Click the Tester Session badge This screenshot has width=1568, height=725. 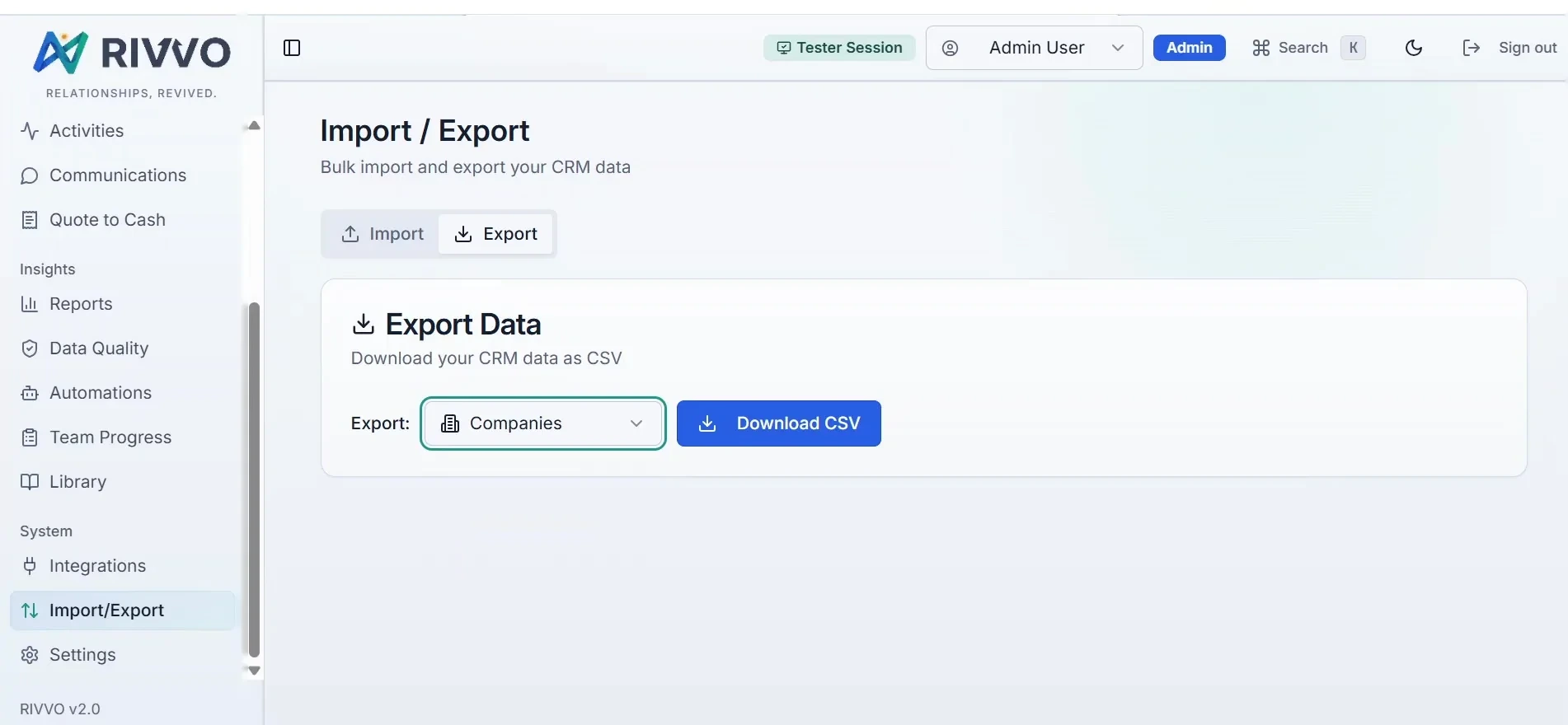(x=839, y=48)
